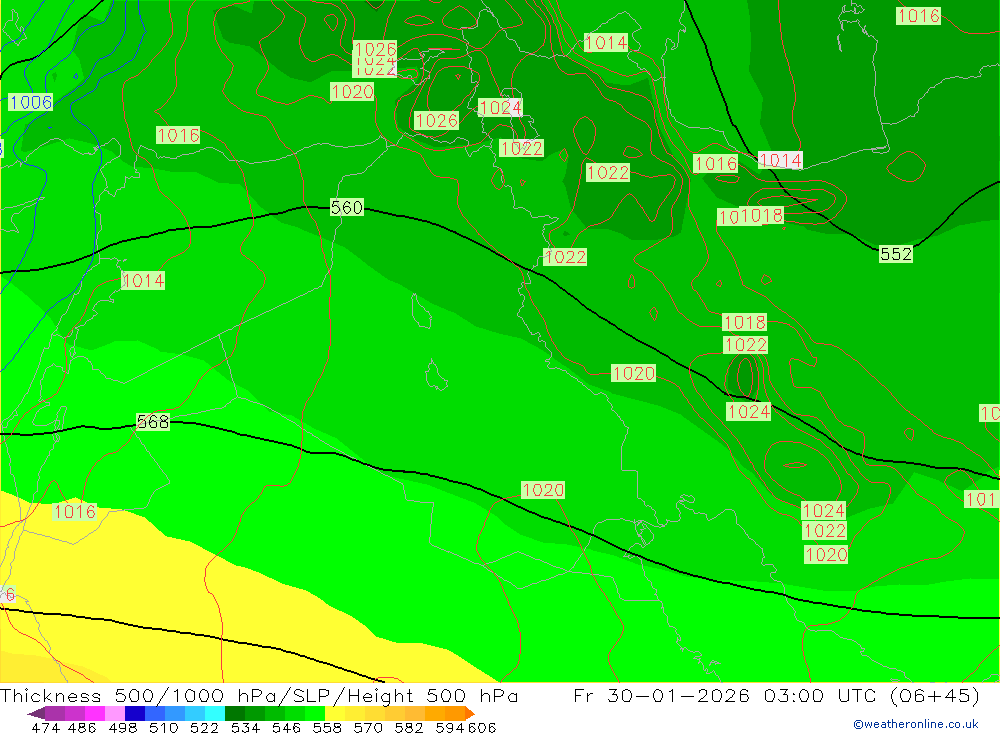This screenshot has width=1000, height=733.
Task: Click the '(06+45)' model run text
Action: (x=934, y=696)
